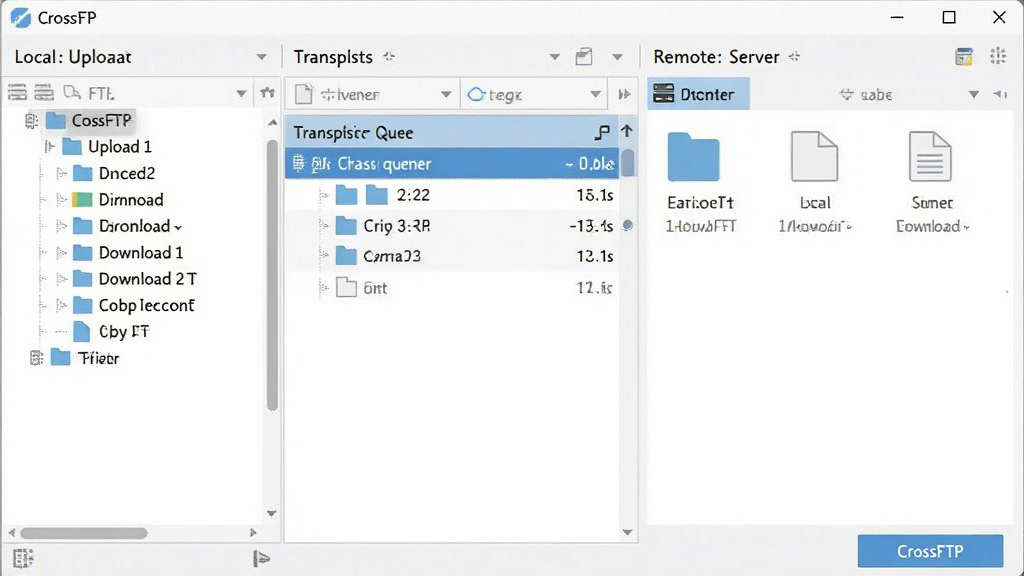
Task: Select the Dironload folder
Action: (x=127, y=226)
